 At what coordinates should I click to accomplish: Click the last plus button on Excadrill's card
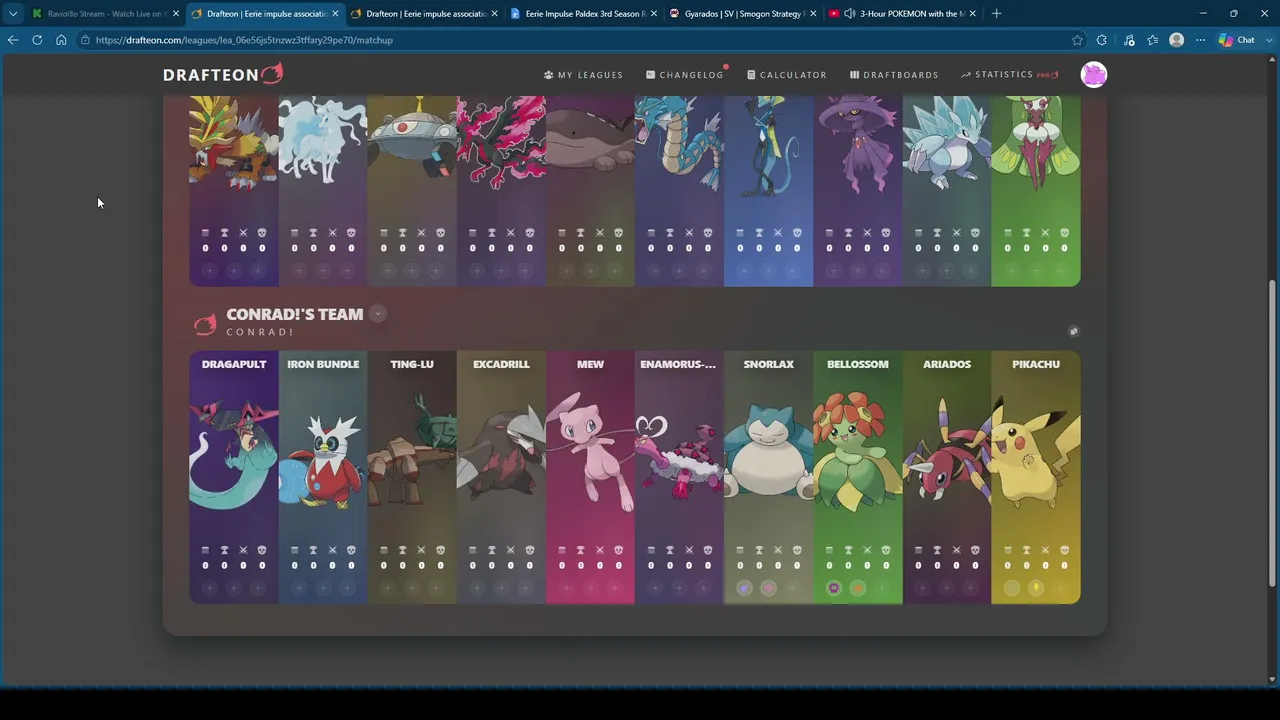point(525,588)
